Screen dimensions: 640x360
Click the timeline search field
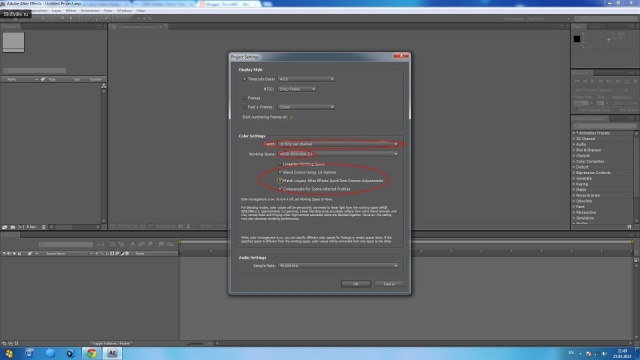[x=66, y=244]
